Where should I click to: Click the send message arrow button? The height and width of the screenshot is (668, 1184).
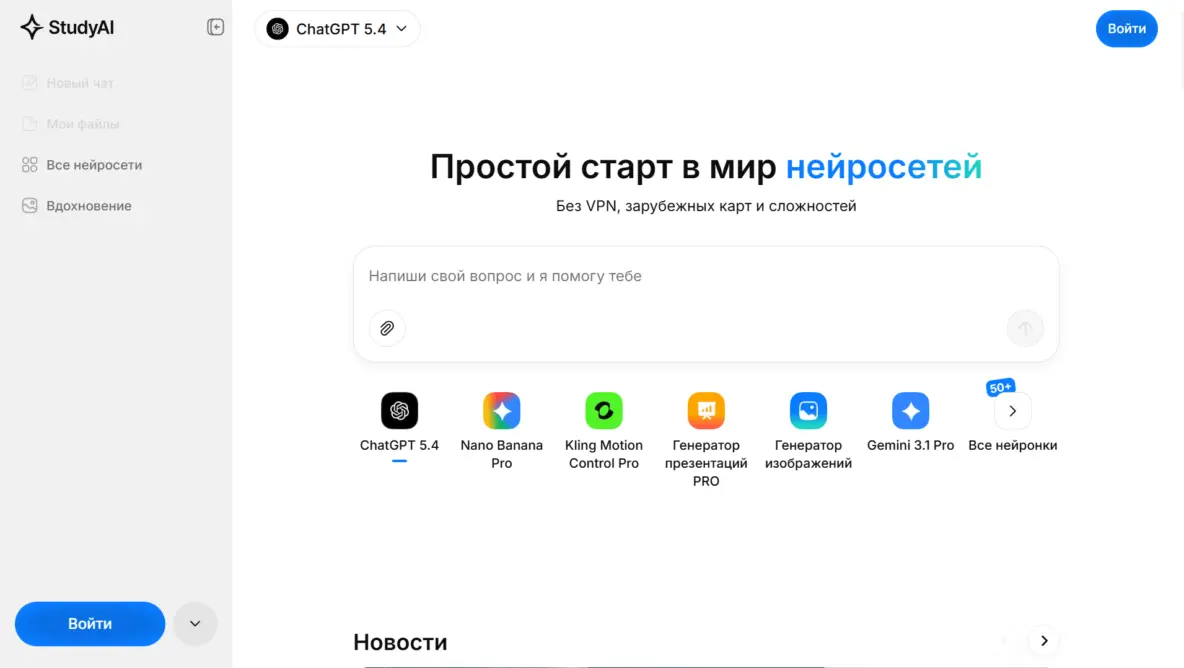tap(1025, 328)
